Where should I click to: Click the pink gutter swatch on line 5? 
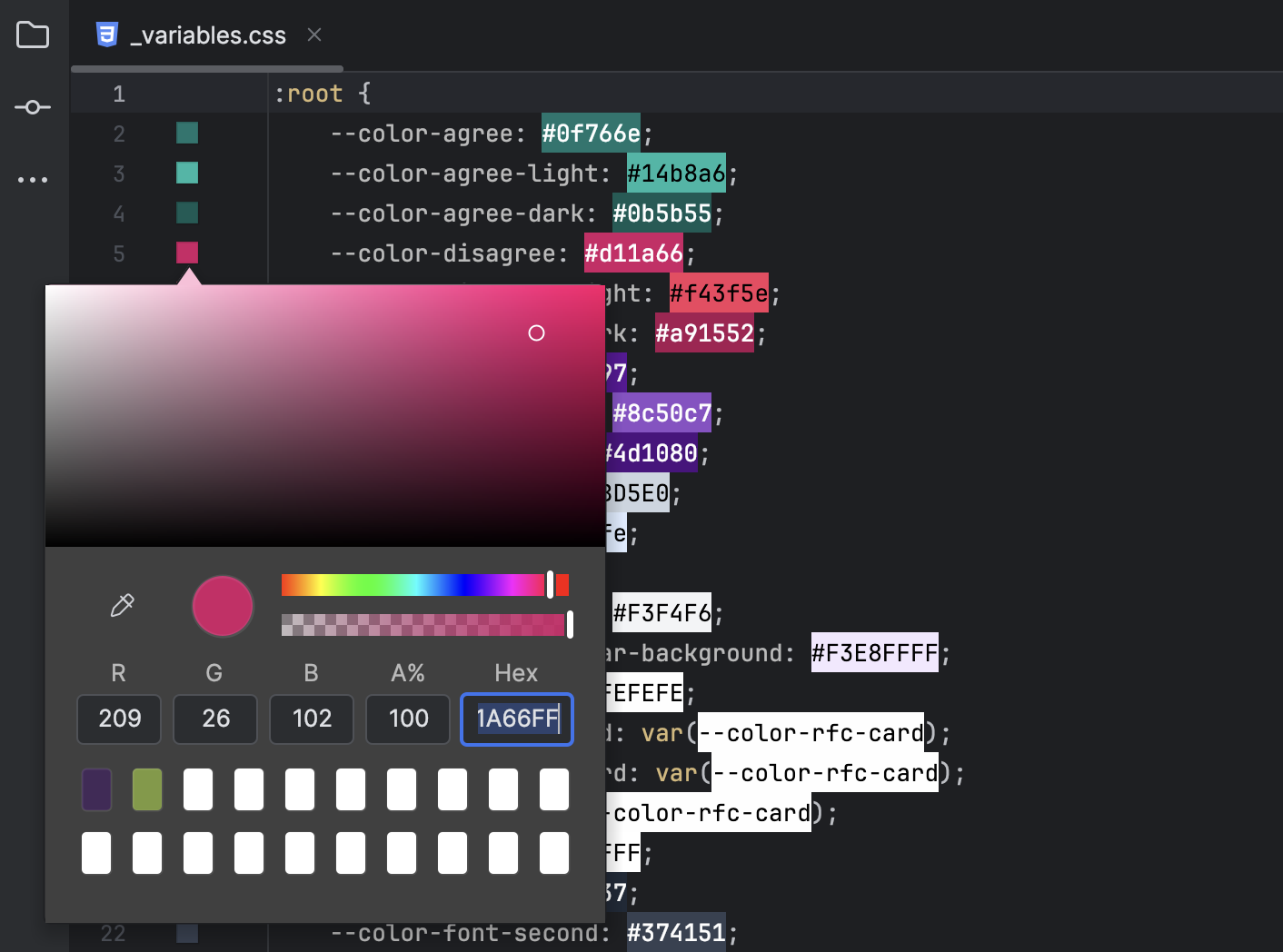[186, 253]
